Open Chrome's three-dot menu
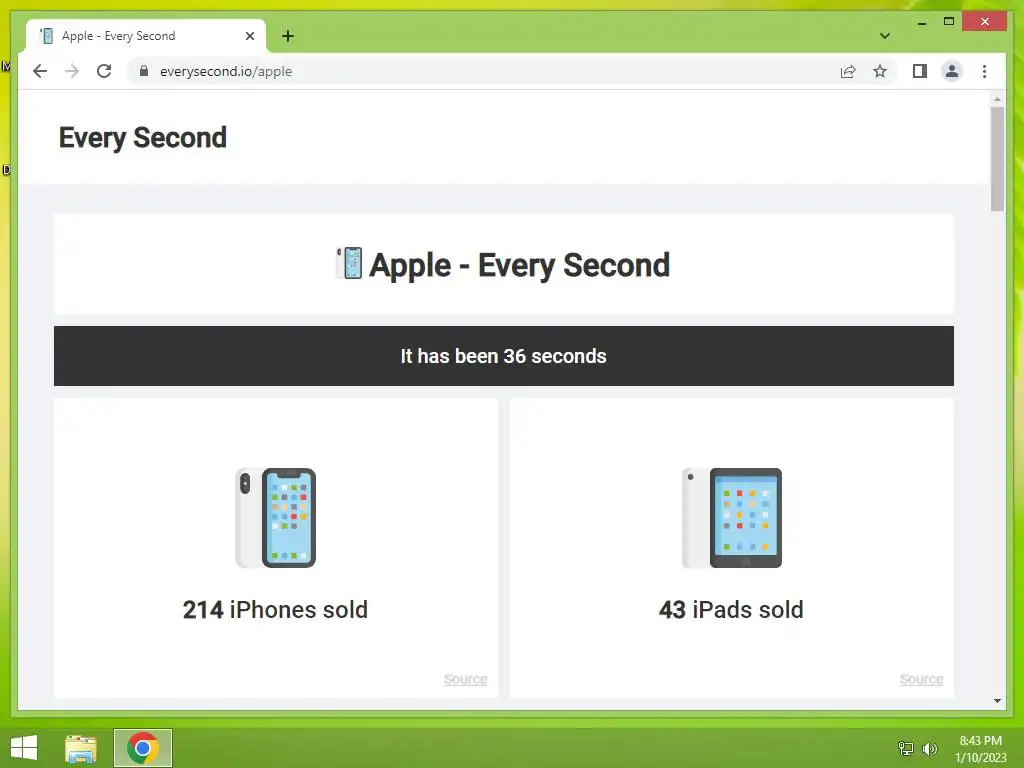1024x768 pixels. (x=984, y=71)
